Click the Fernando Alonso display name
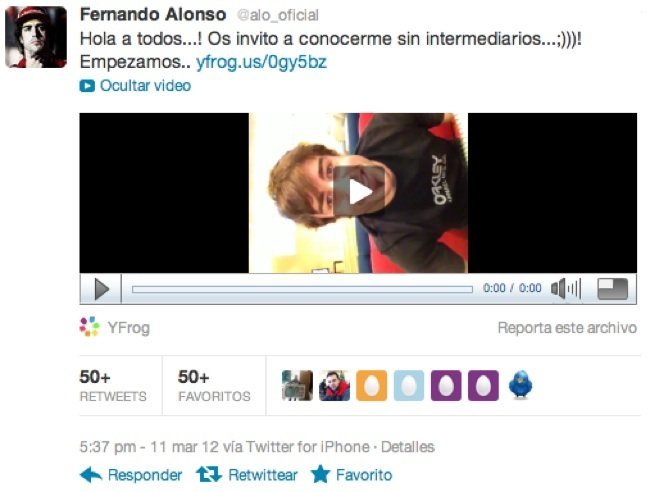Screen dimensions: 650x492 point(153,15)
